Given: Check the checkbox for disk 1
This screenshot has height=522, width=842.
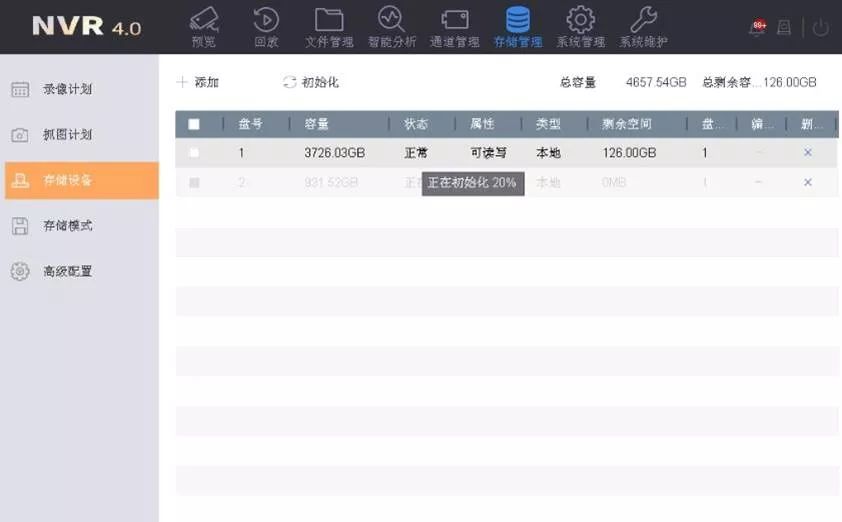Looking at the screenshot, I should (194, 153).
